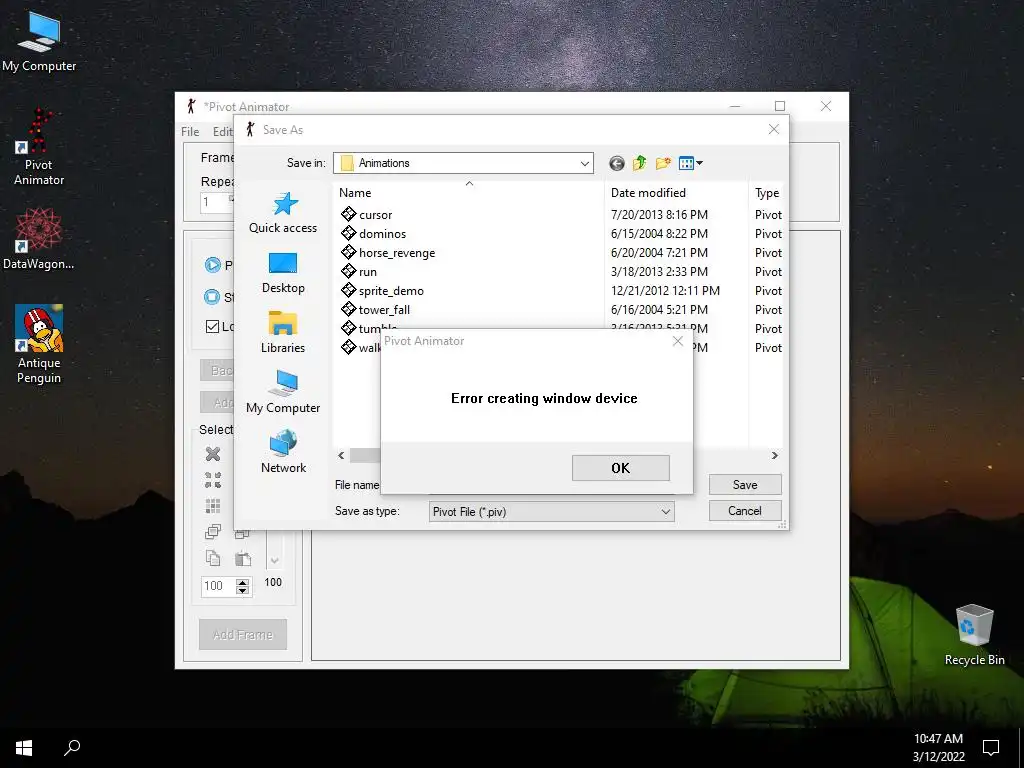1024x768 pixels.
Task: Click Cancel in Save As dialog
Action: point(745,511)
